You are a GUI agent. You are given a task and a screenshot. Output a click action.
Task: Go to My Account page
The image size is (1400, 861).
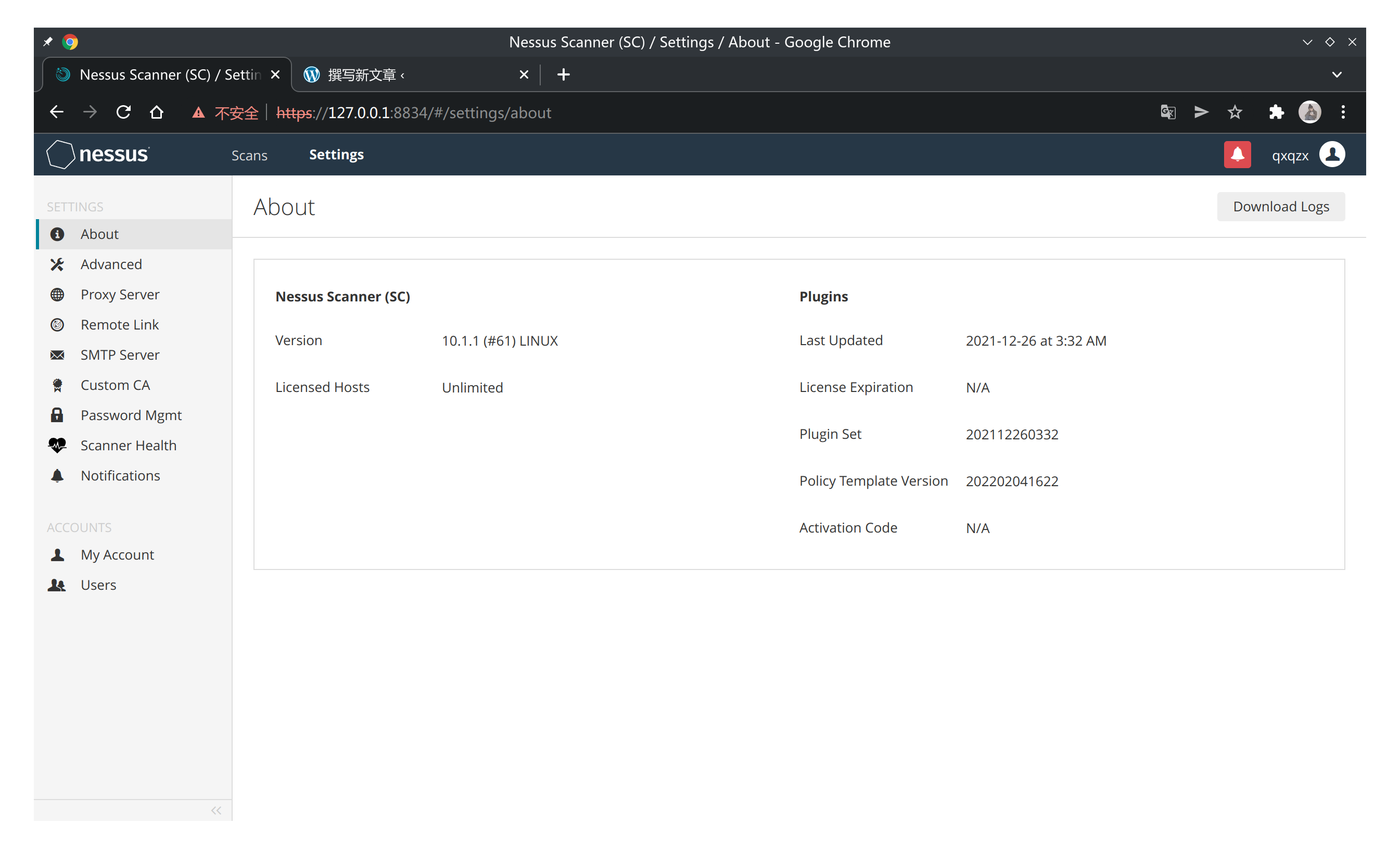[x=134, y=554]
